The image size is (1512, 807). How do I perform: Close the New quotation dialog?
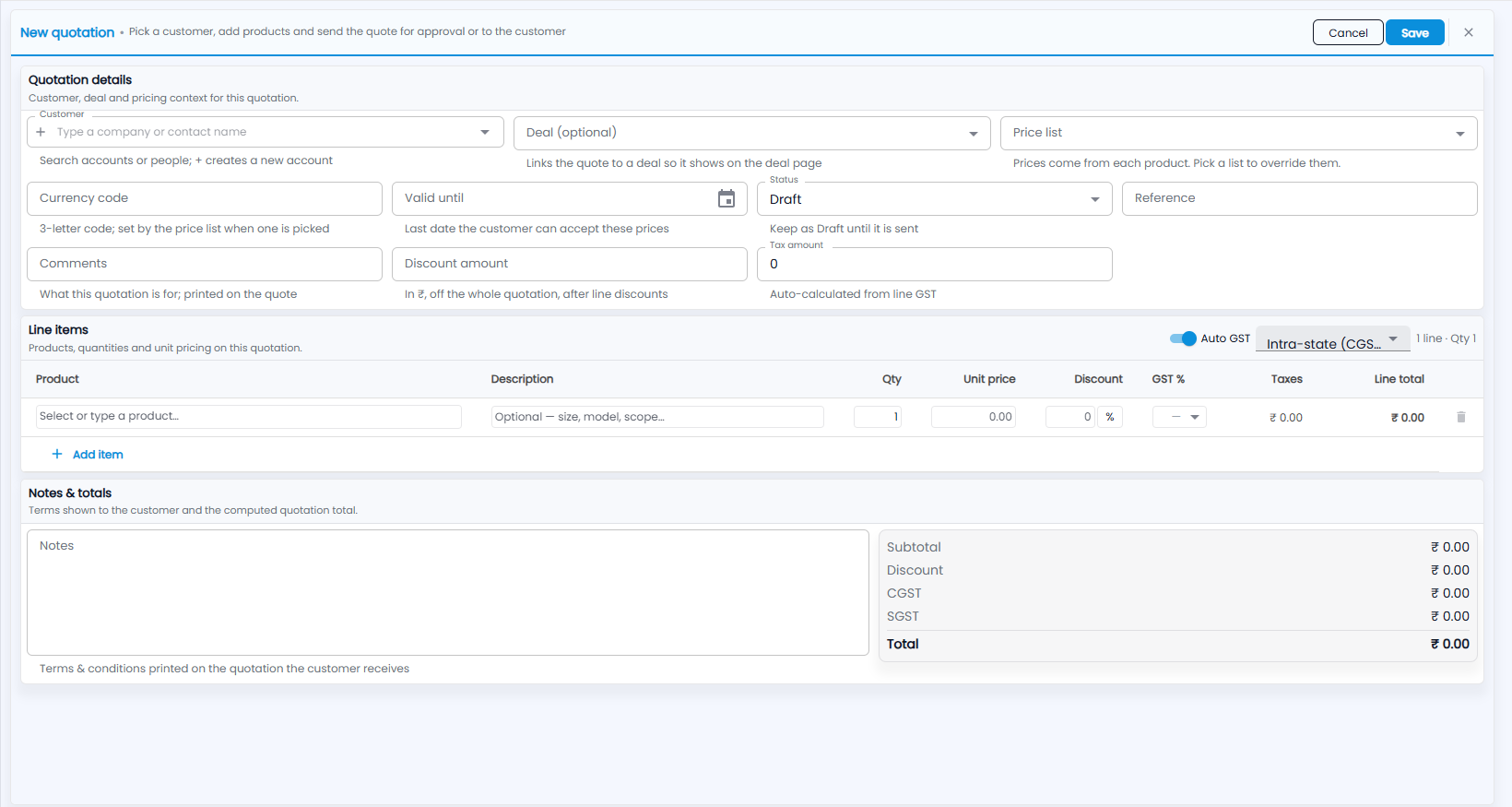point(1469,32)
